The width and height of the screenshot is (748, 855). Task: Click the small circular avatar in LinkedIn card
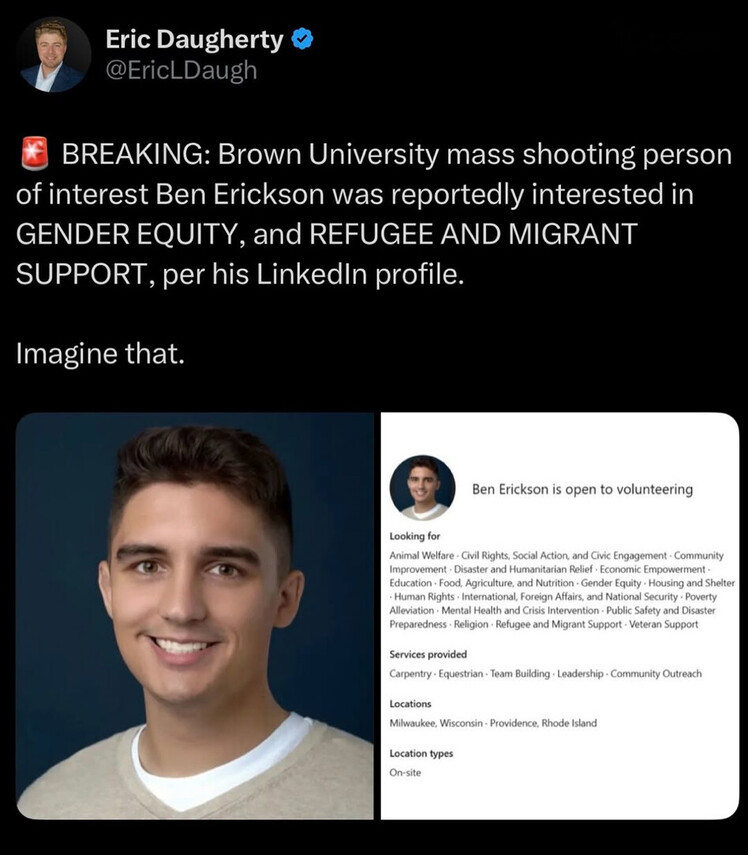pos(422,488)
